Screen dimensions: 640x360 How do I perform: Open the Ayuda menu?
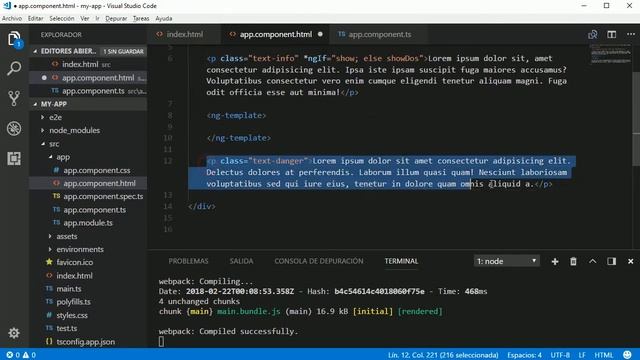164,18
